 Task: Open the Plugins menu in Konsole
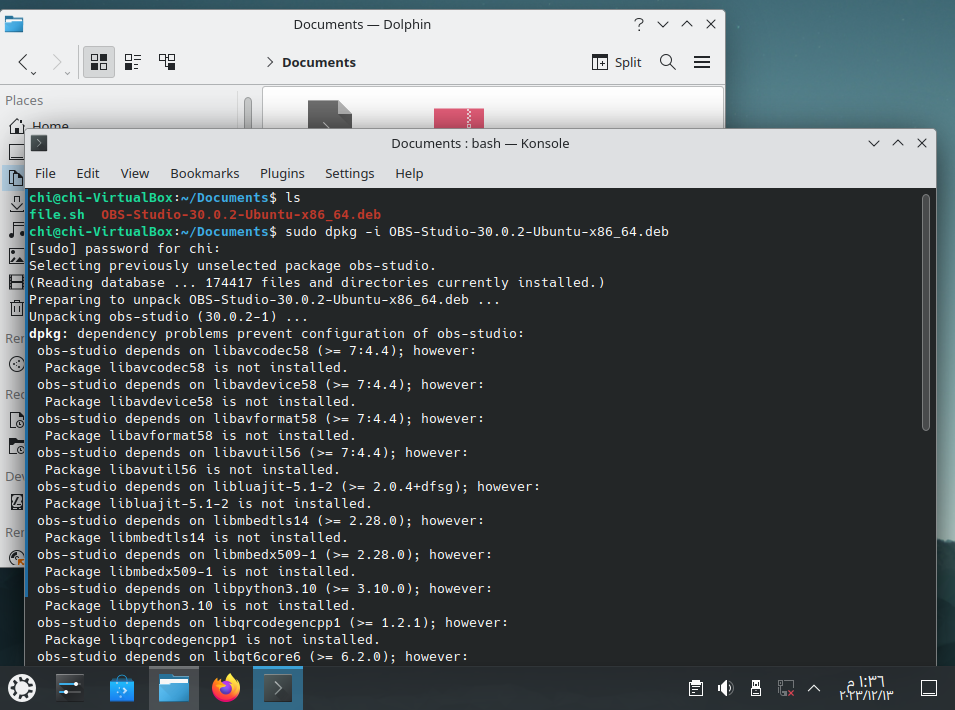(282, 173)
